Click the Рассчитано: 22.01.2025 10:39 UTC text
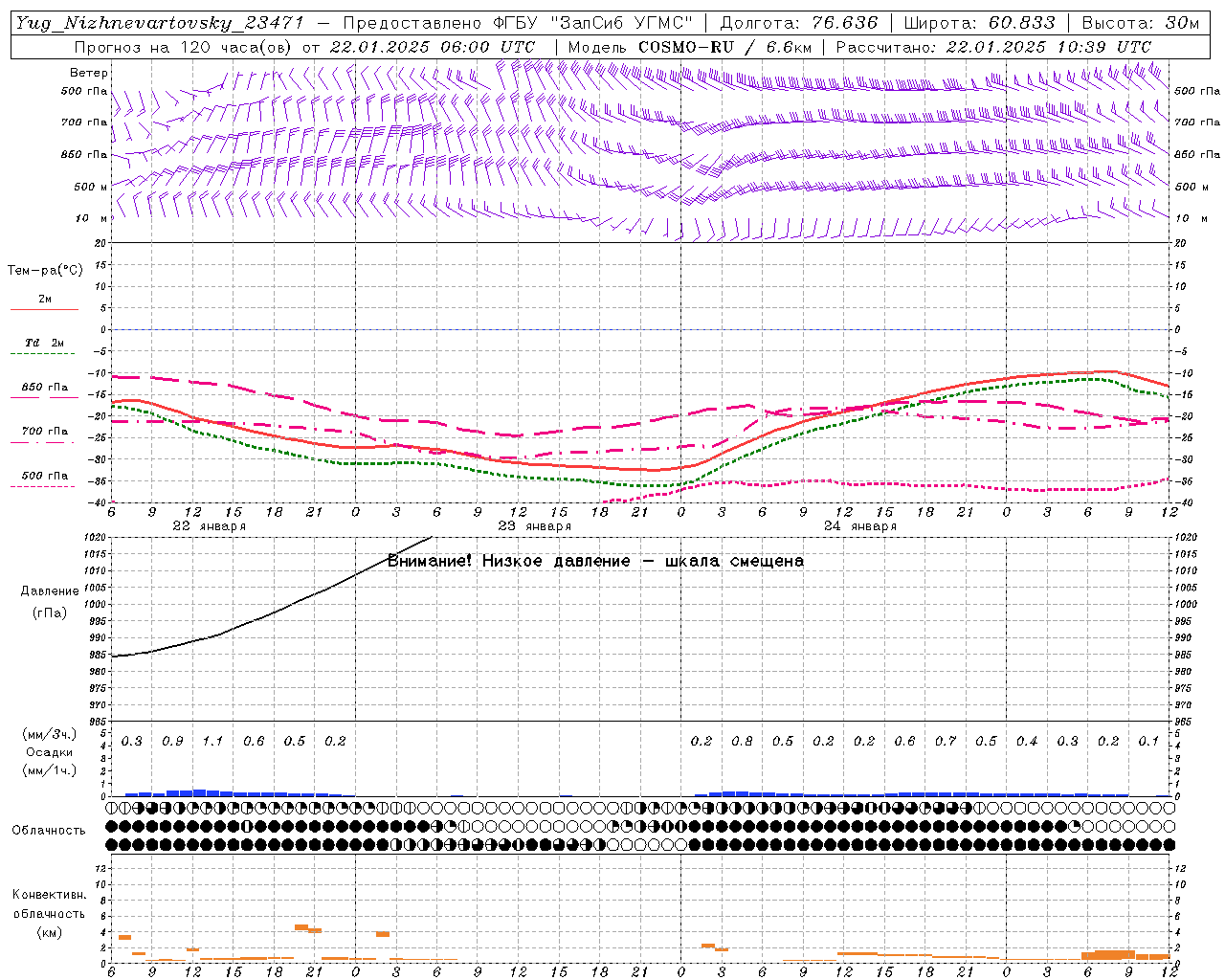This screenshot has width=1225, height=980. pos(993,46)
